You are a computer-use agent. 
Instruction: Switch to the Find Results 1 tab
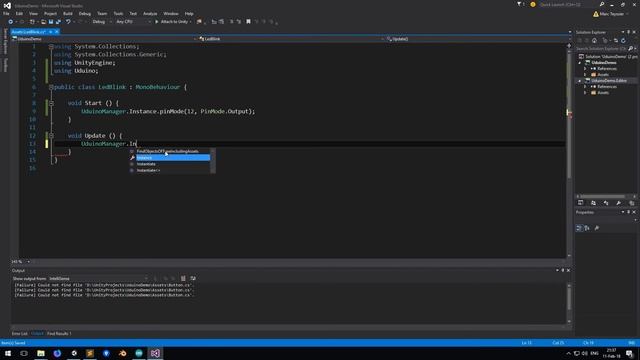[59, 333]
